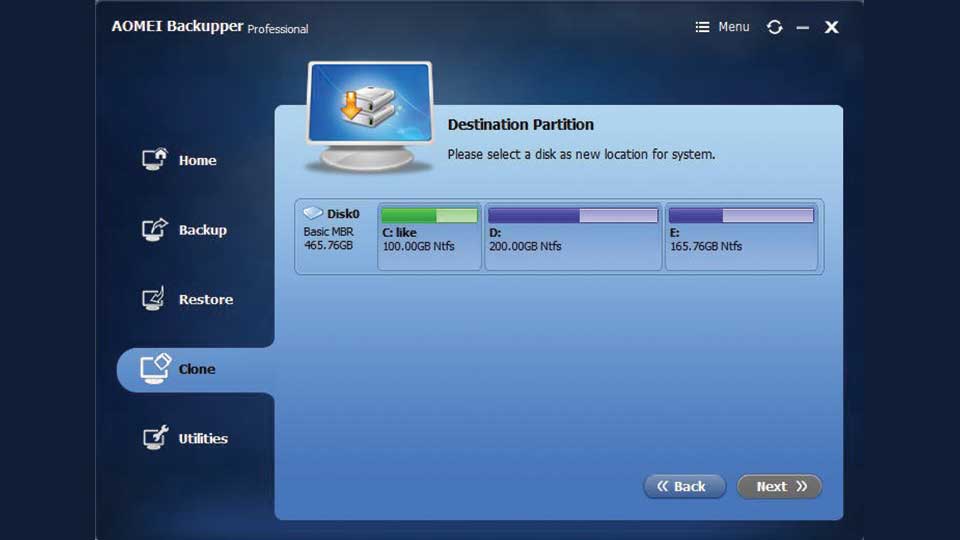Select the C: like partition usage bar

tap(429, 215)
